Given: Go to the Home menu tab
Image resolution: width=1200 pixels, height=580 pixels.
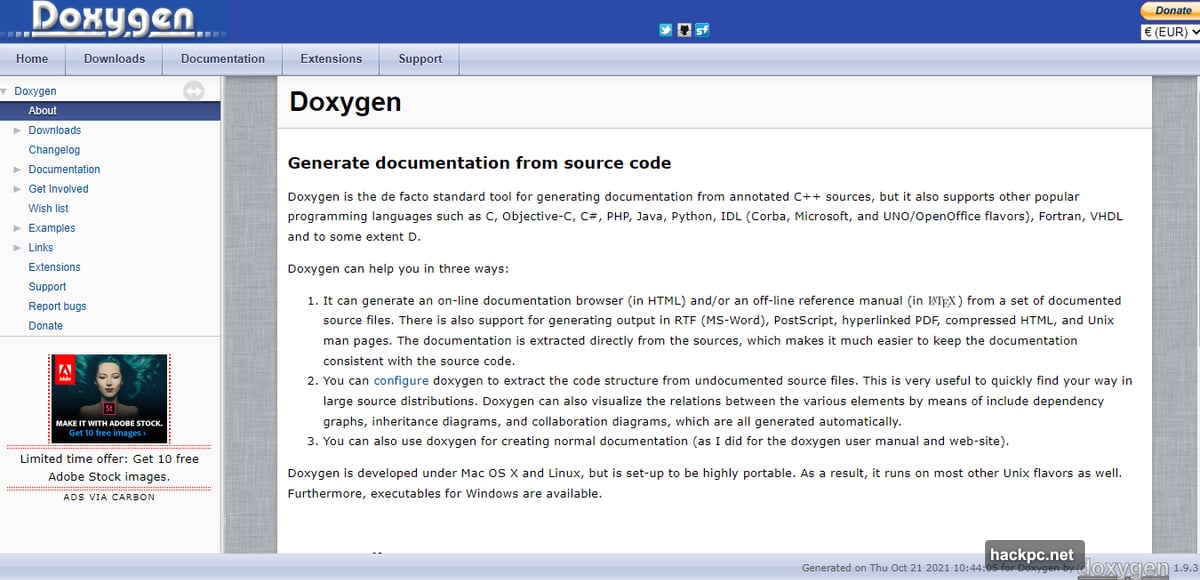Looking at the screenshot, I should pos(32,59).
